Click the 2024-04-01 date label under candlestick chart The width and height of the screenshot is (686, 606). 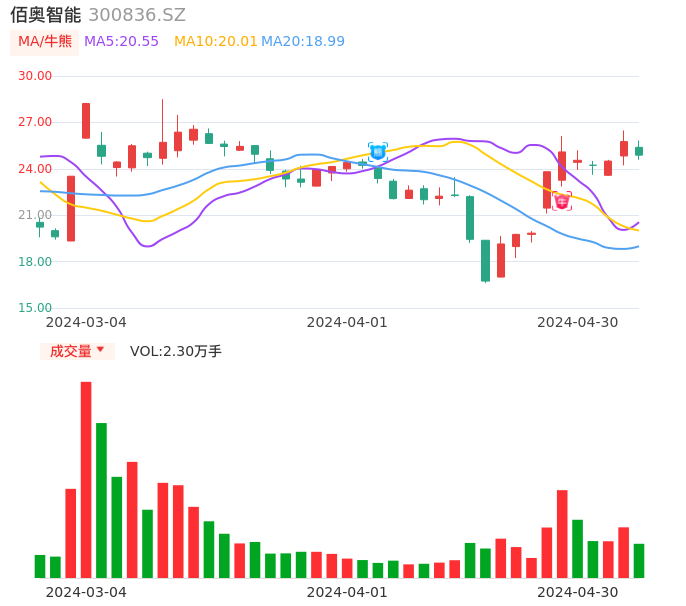pos(347,322)
